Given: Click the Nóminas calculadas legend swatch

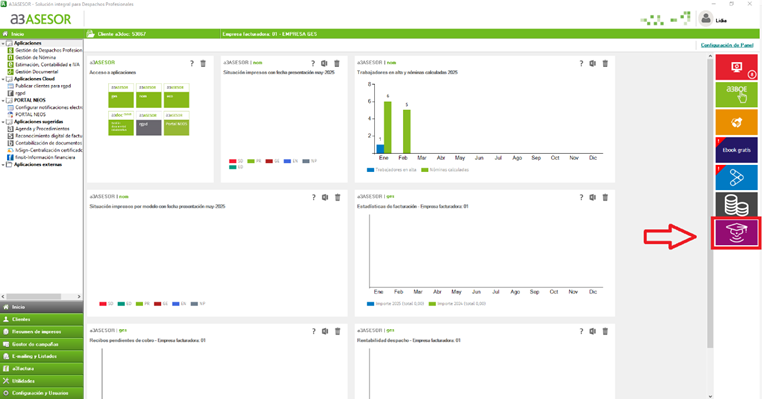Looking at the screenshot, I should click(x=425, y=170).
